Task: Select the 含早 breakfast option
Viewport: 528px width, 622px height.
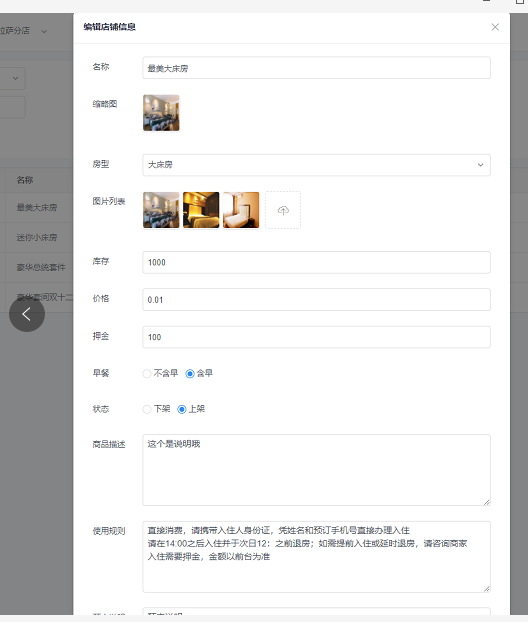Action: [199, 373]
